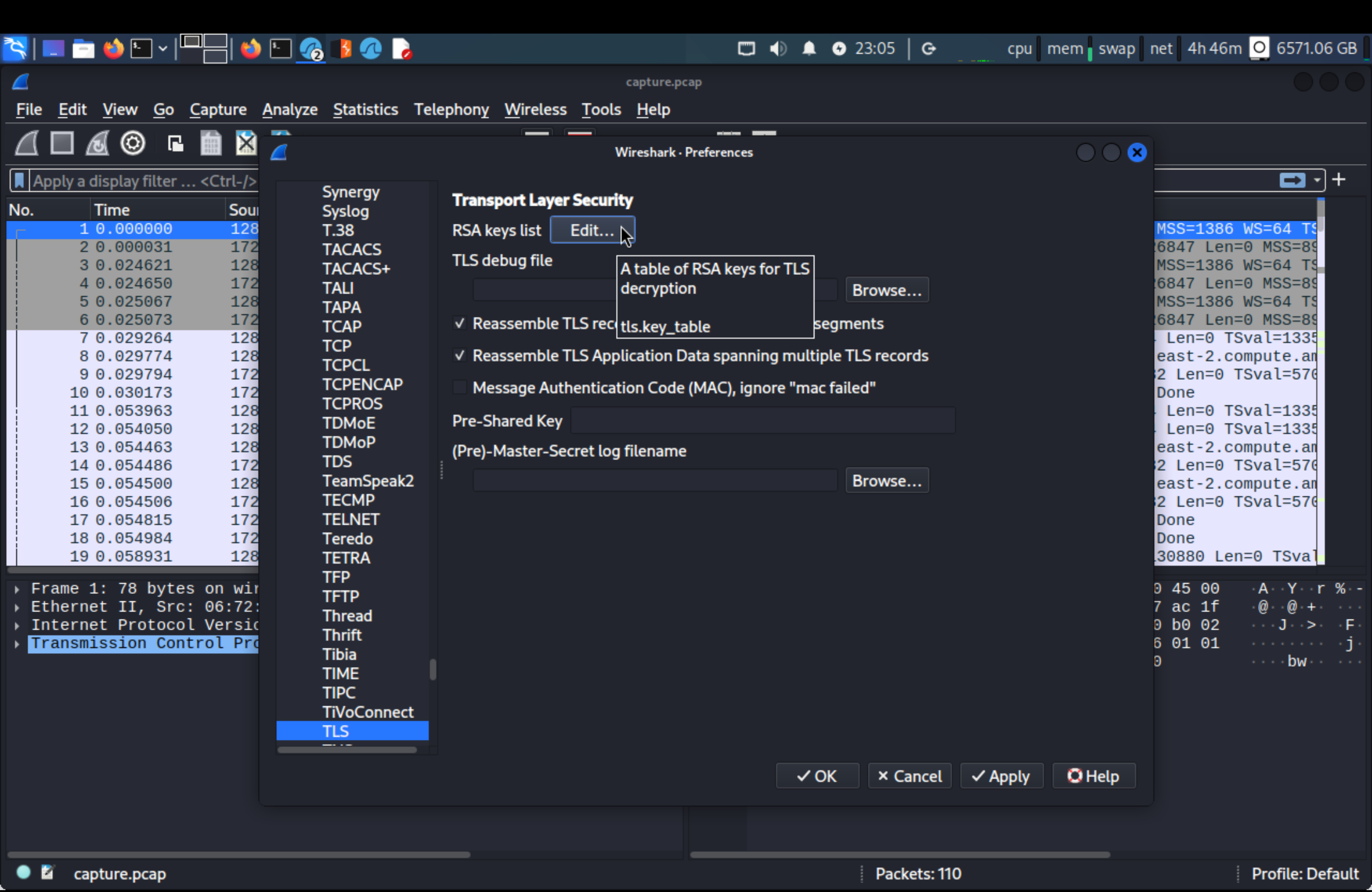This screenshot has height=892, width=1372.
Task: Expand the Ethernet II detail row
Action: 17,607
